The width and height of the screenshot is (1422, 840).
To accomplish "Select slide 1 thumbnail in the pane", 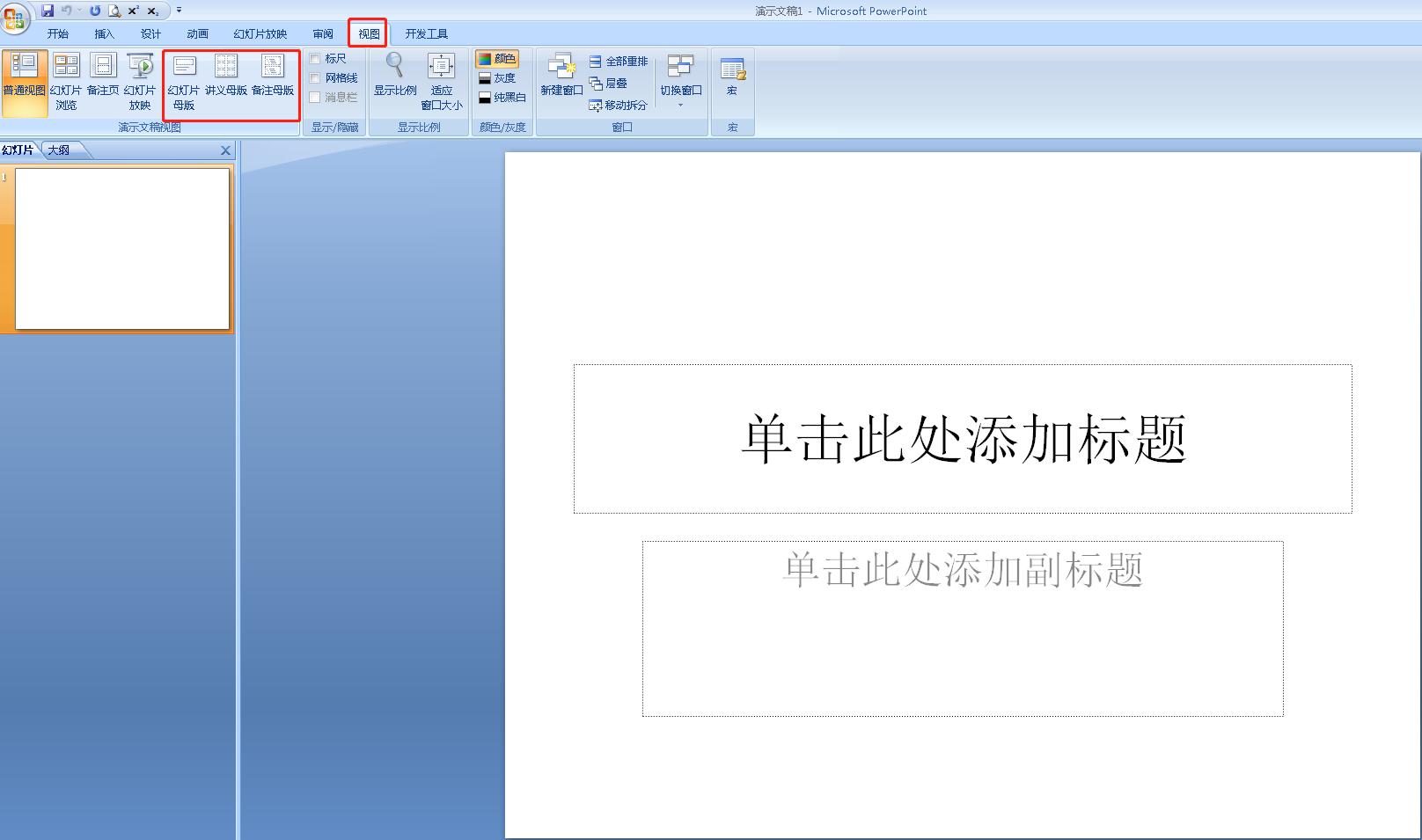I will 120,249.
